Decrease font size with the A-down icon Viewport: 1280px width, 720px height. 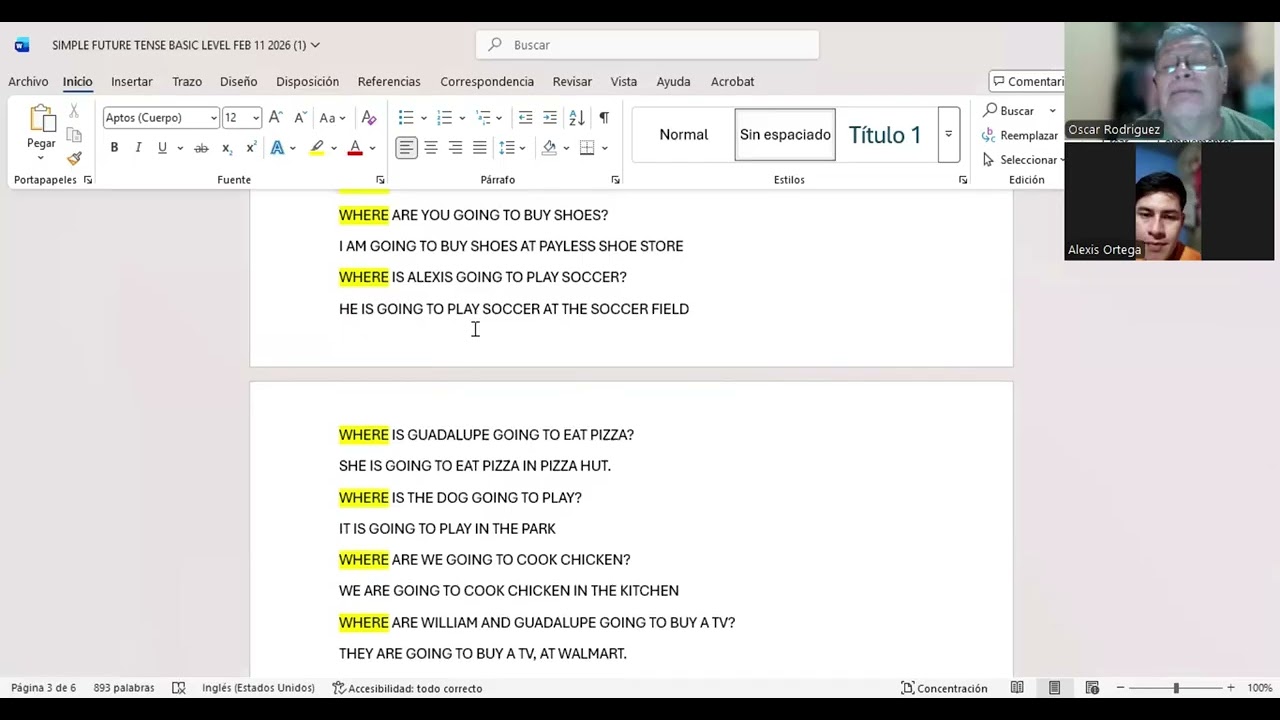click(x=299, y=118)
